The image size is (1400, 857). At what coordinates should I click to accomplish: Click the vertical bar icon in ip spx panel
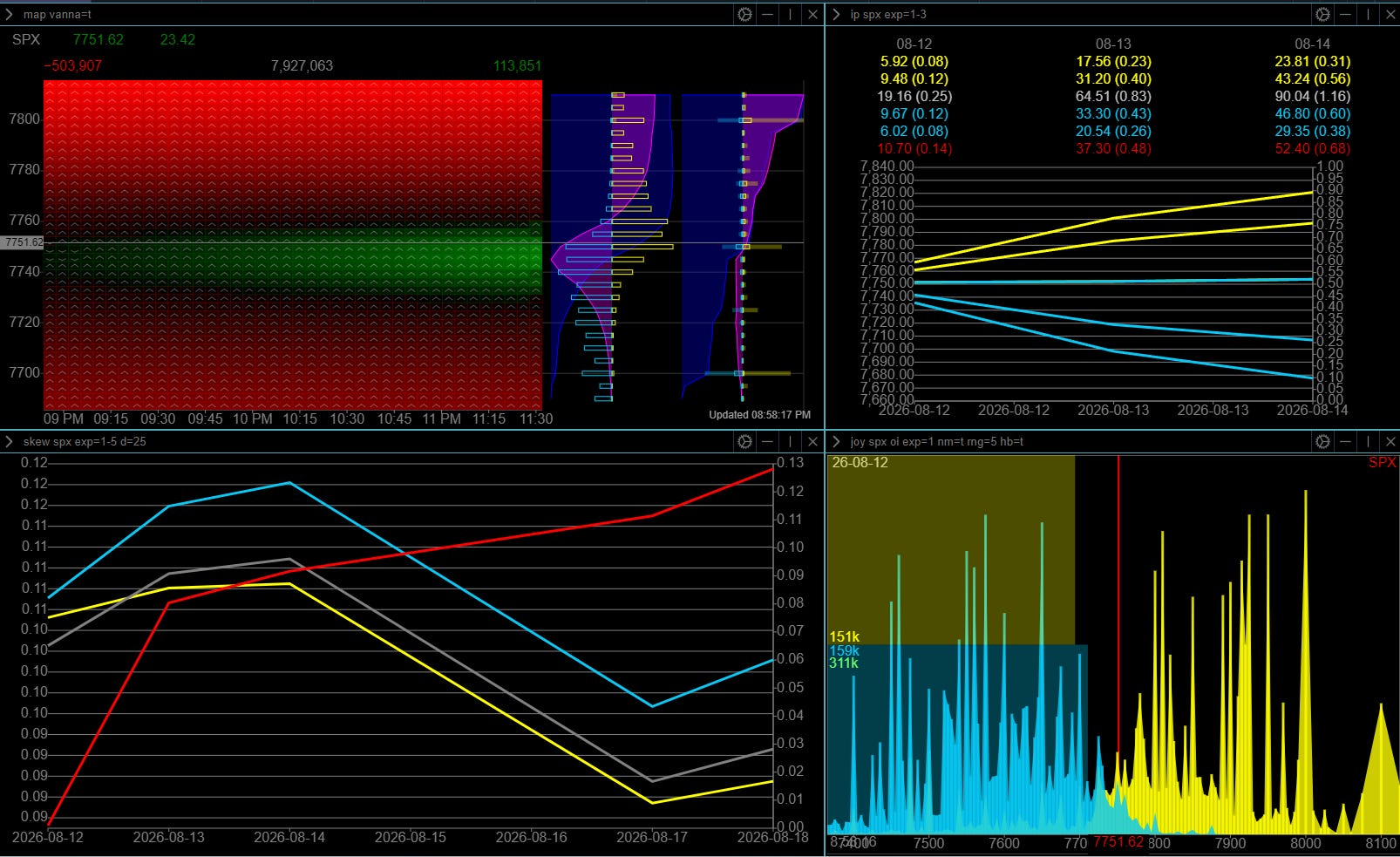tap(1369, 14)
